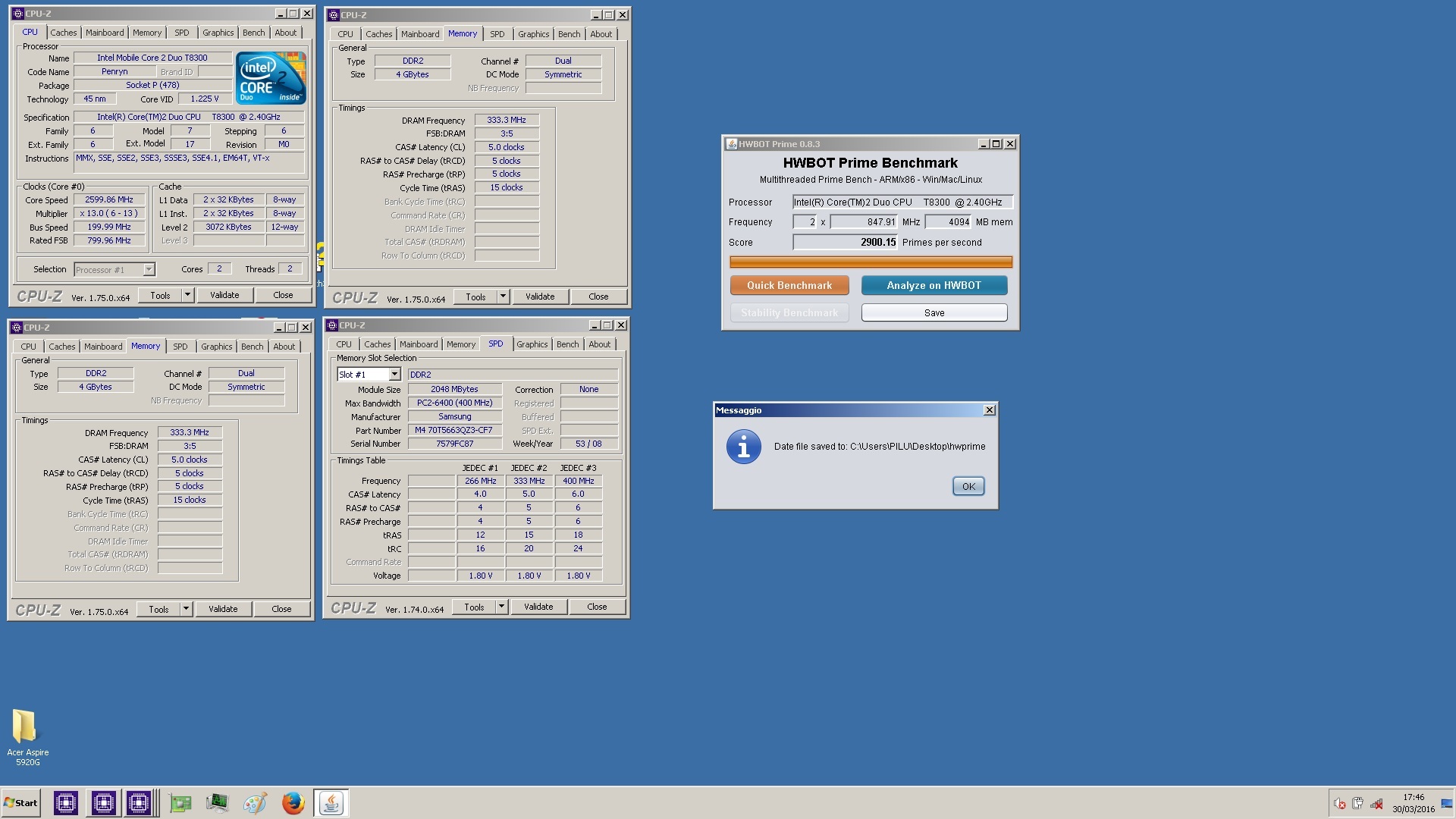
Task: Click the orange HWBOT benchmark progress bar
Action: 871,262
